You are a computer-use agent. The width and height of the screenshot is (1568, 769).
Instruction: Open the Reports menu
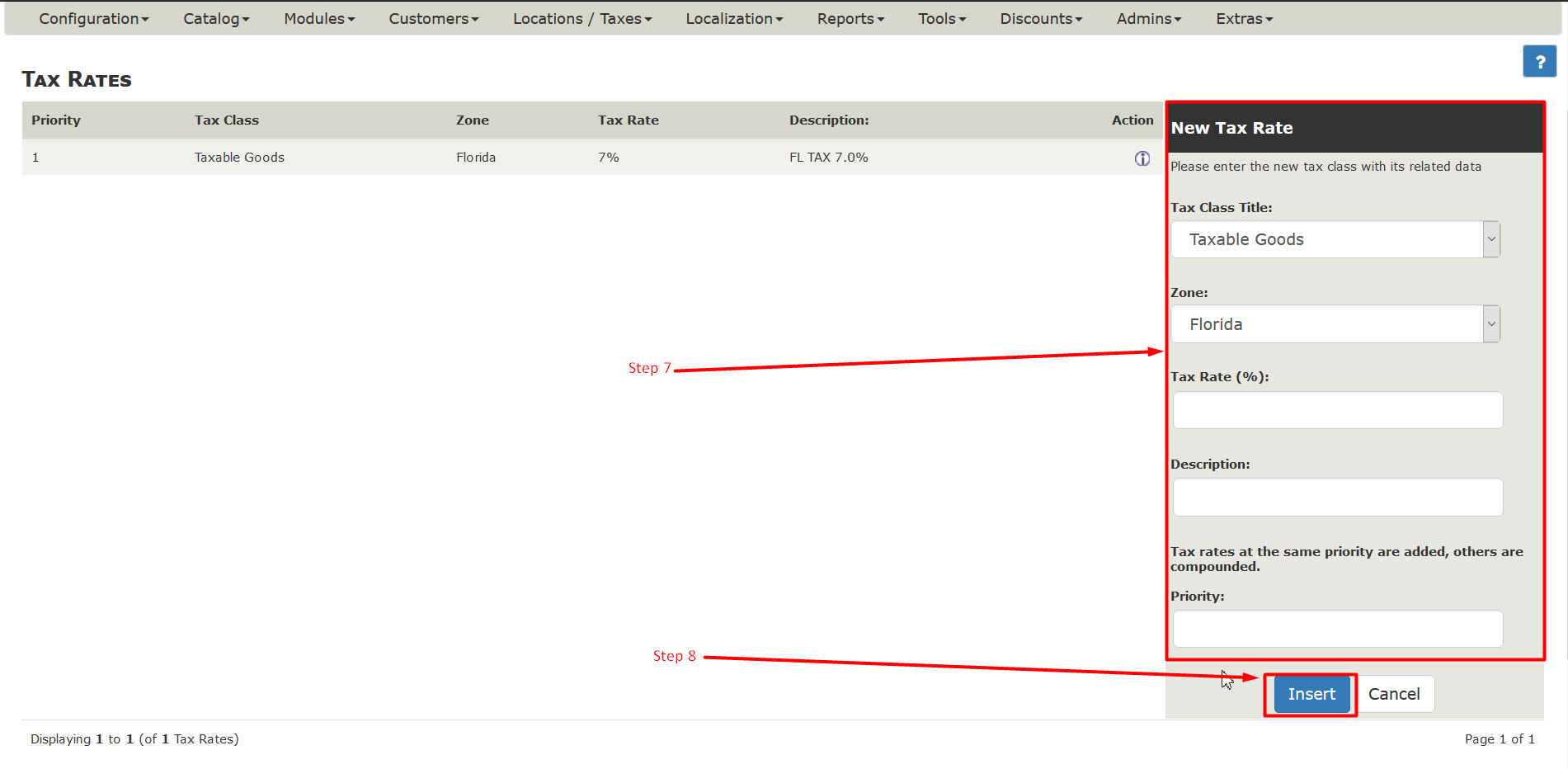850,19
